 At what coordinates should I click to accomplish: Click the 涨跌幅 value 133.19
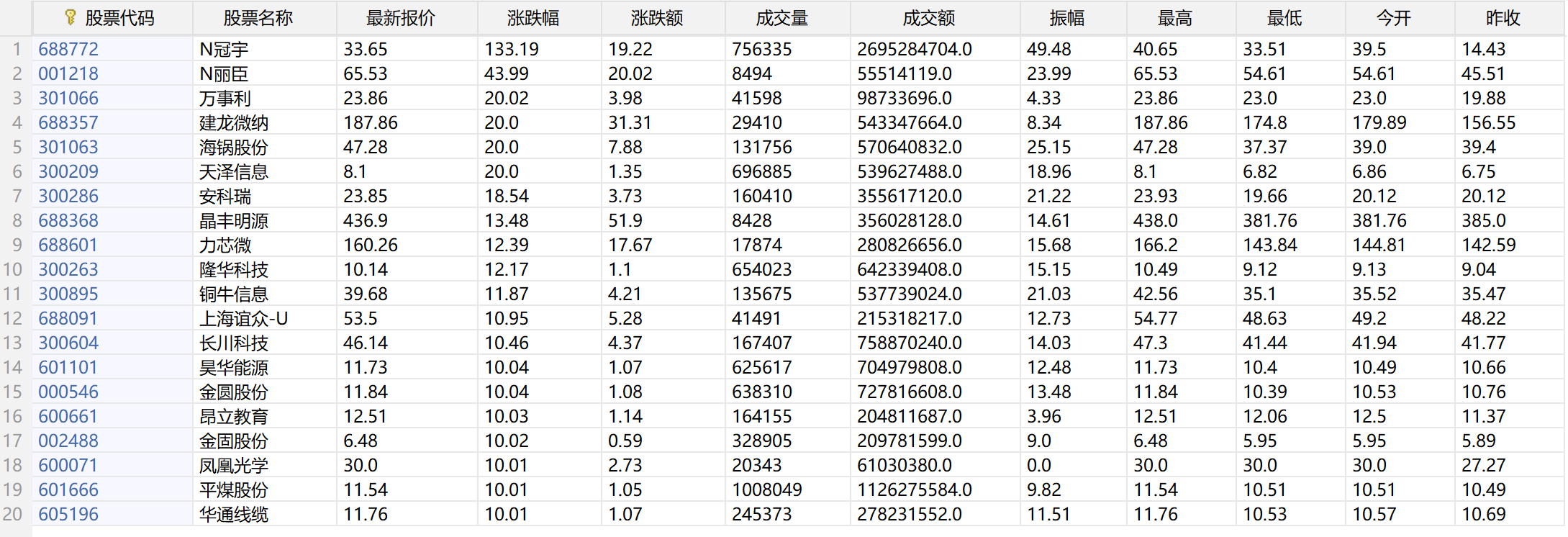pyautogui.click(x=512, y=49)
